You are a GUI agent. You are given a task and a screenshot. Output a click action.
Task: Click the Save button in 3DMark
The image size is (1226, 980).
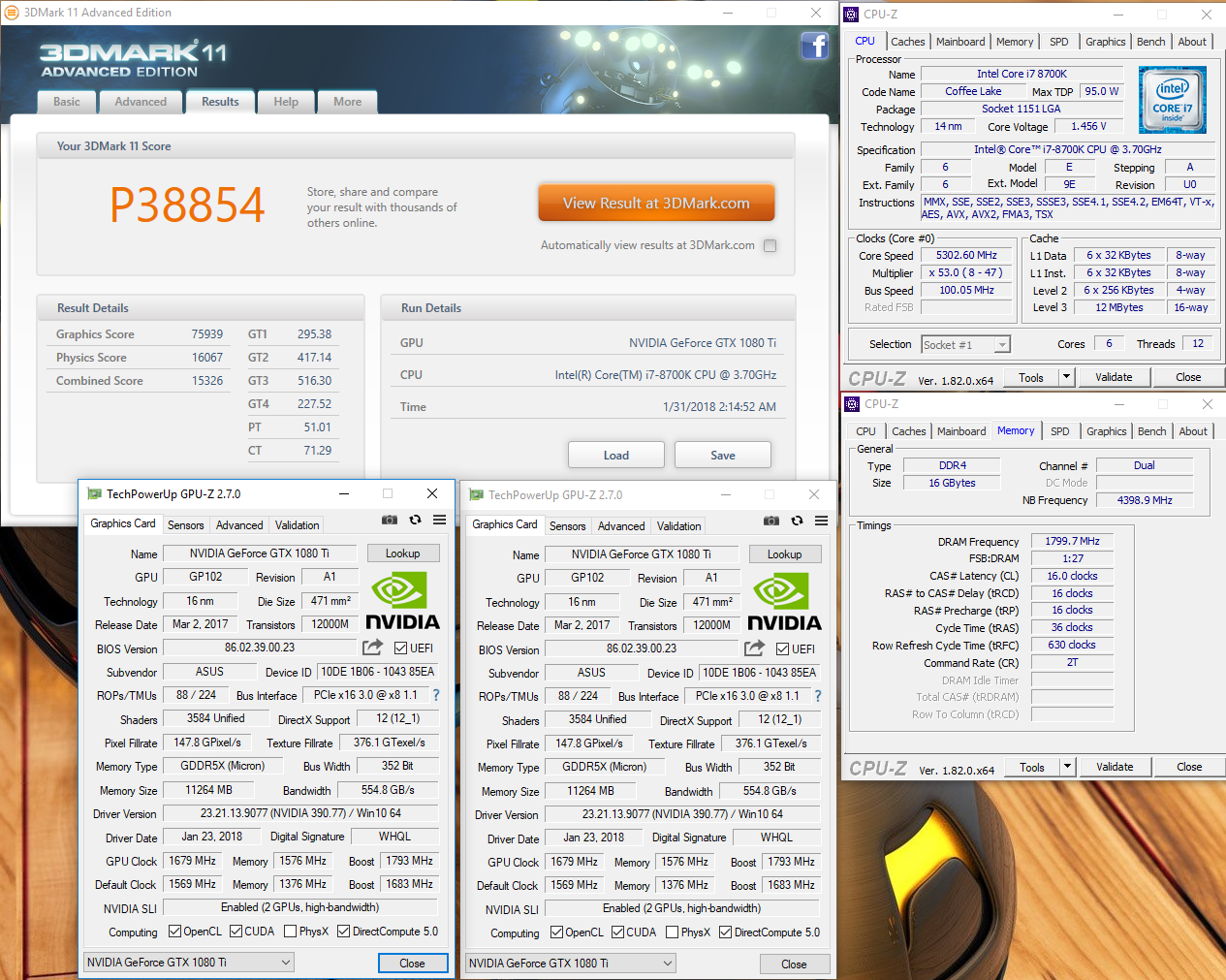pyautogui.click(x=723, y=455)
